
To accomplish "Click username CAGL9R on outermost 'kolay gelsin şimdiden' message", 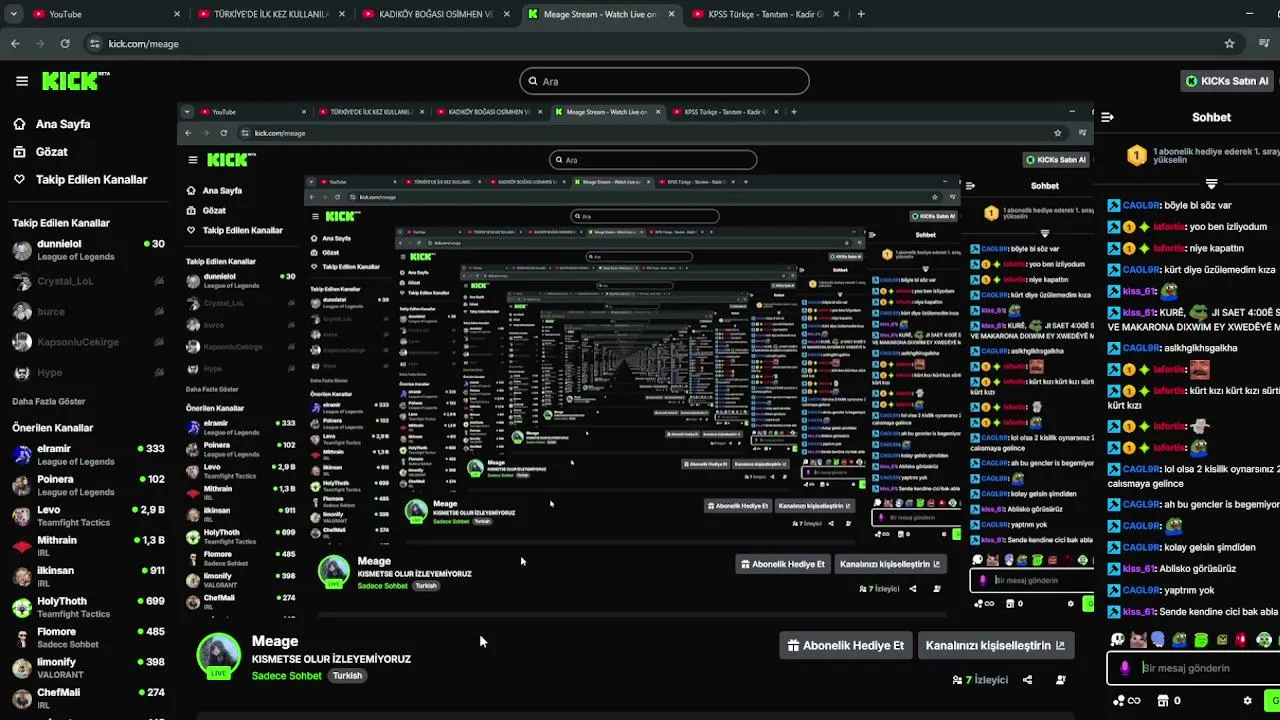I will (1141, 548).
